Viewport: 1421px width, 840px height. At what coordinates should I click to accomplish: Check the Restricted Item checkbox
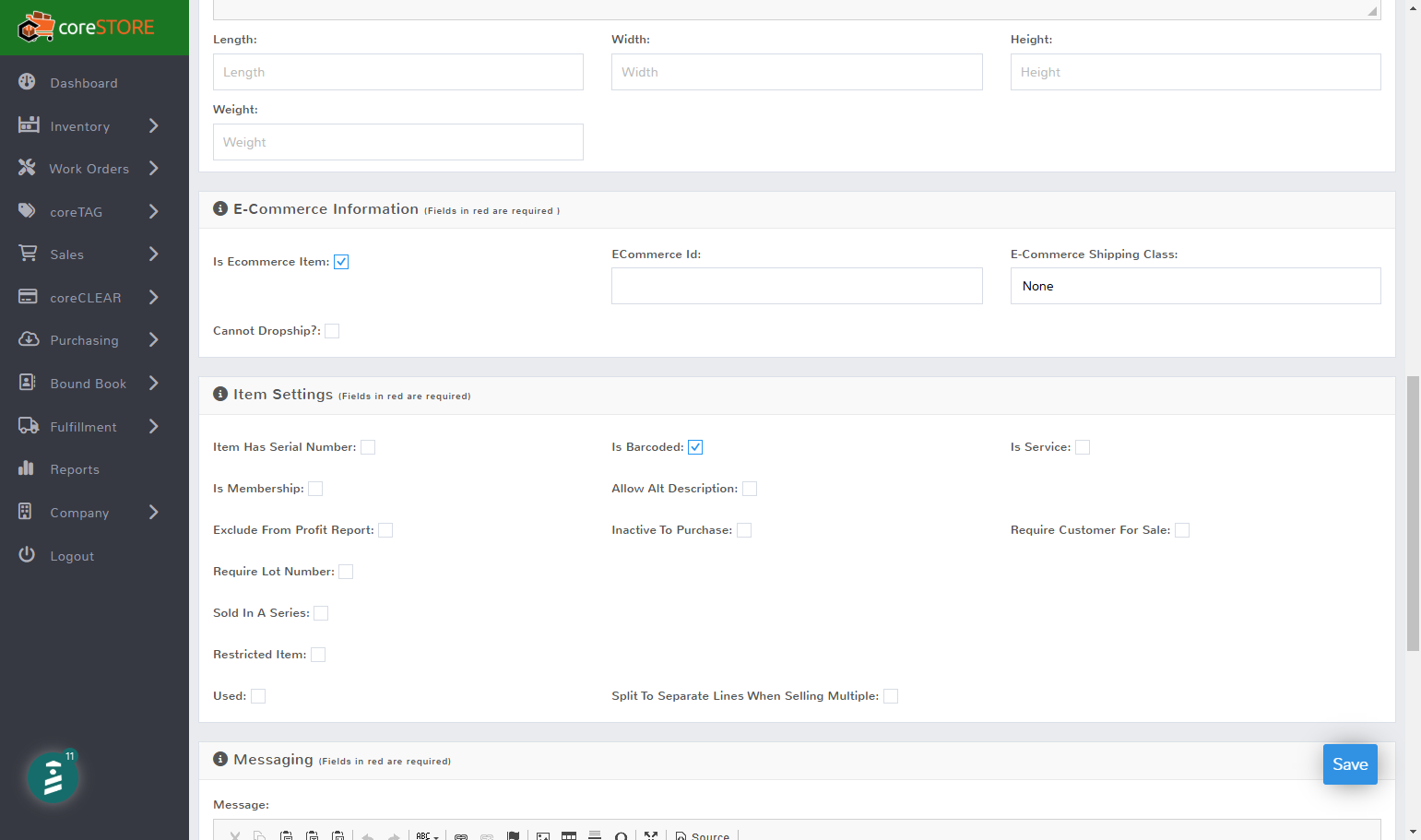318,655
